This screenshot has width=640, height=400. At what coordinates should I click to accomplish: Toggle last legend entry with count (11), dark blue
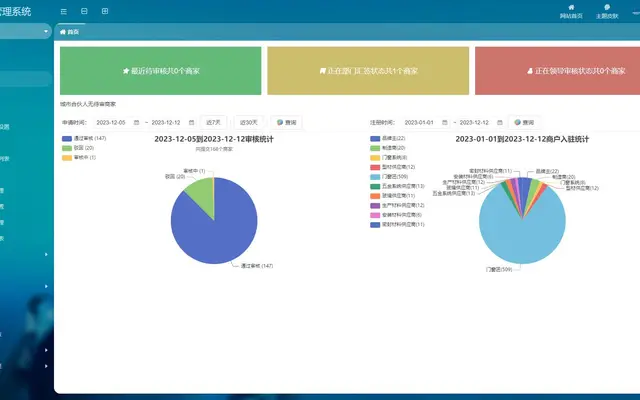coord(398,225)
